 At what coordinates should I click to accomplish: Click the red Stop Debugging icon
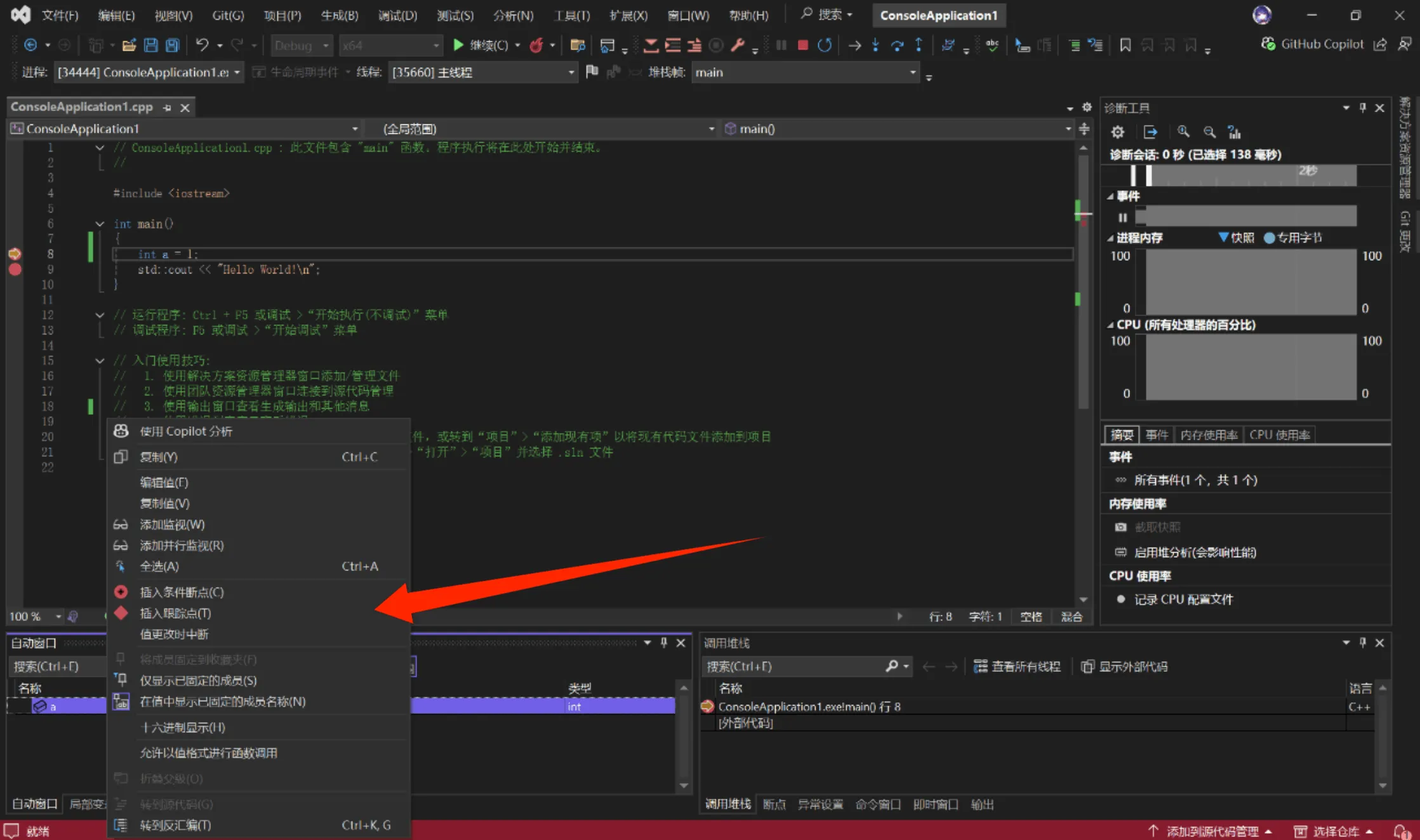[802, 45]
